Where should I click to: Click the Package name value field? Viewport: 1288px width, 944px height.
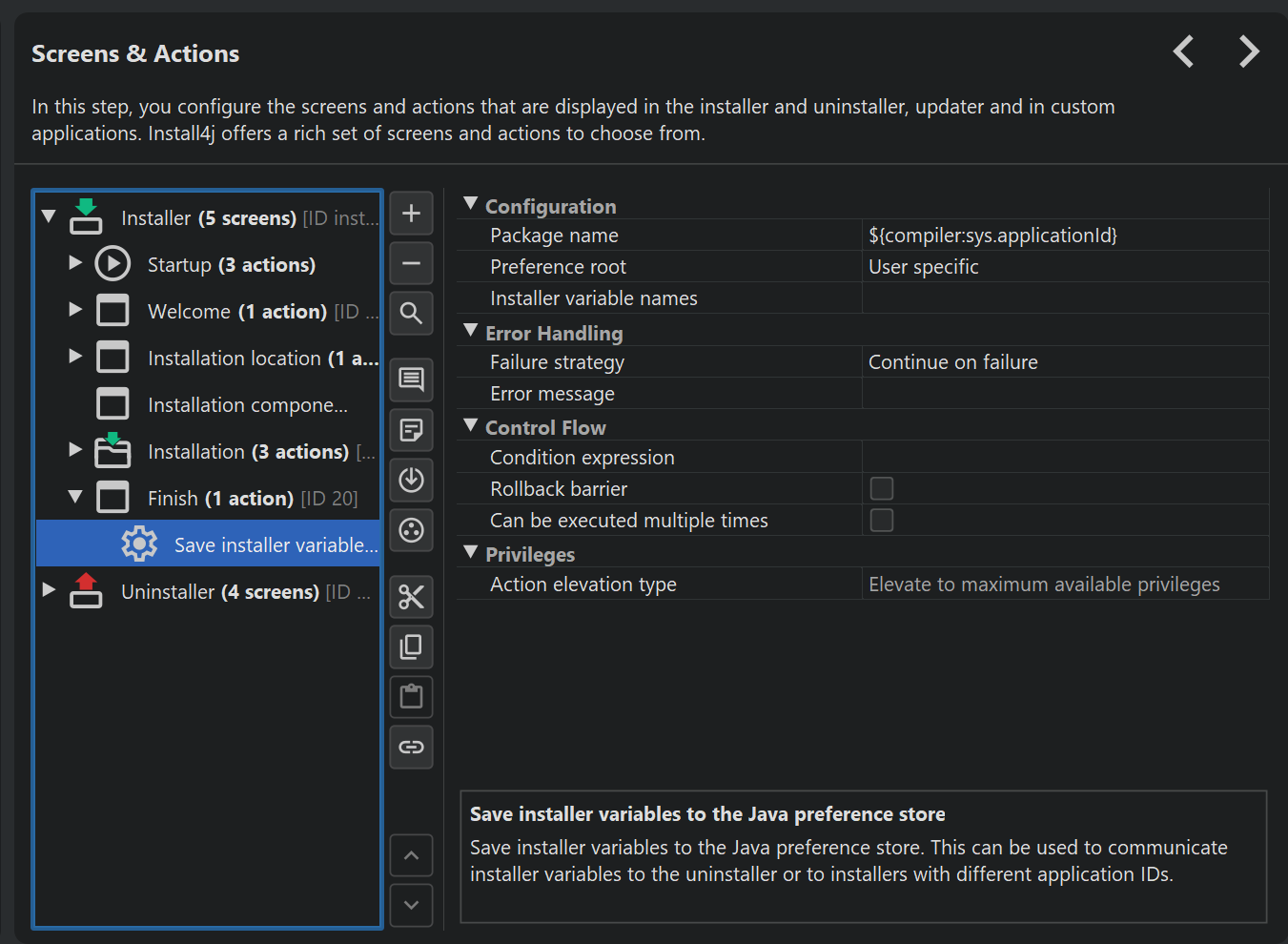pos(1064,236)
